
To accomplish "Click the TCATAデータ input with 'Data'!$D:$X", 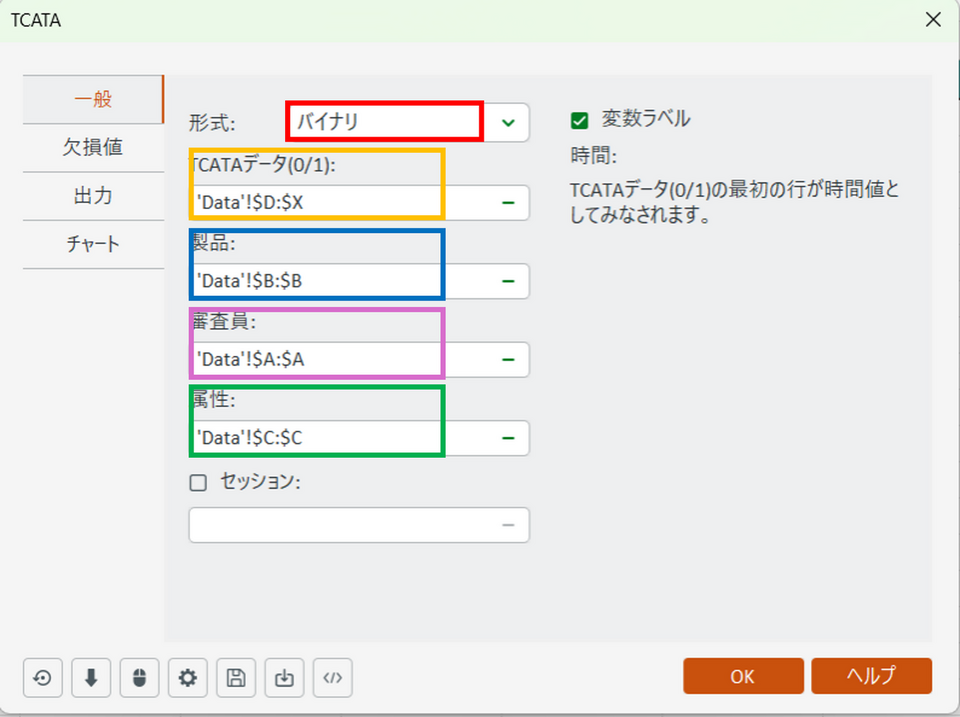I will pos(359,203).
